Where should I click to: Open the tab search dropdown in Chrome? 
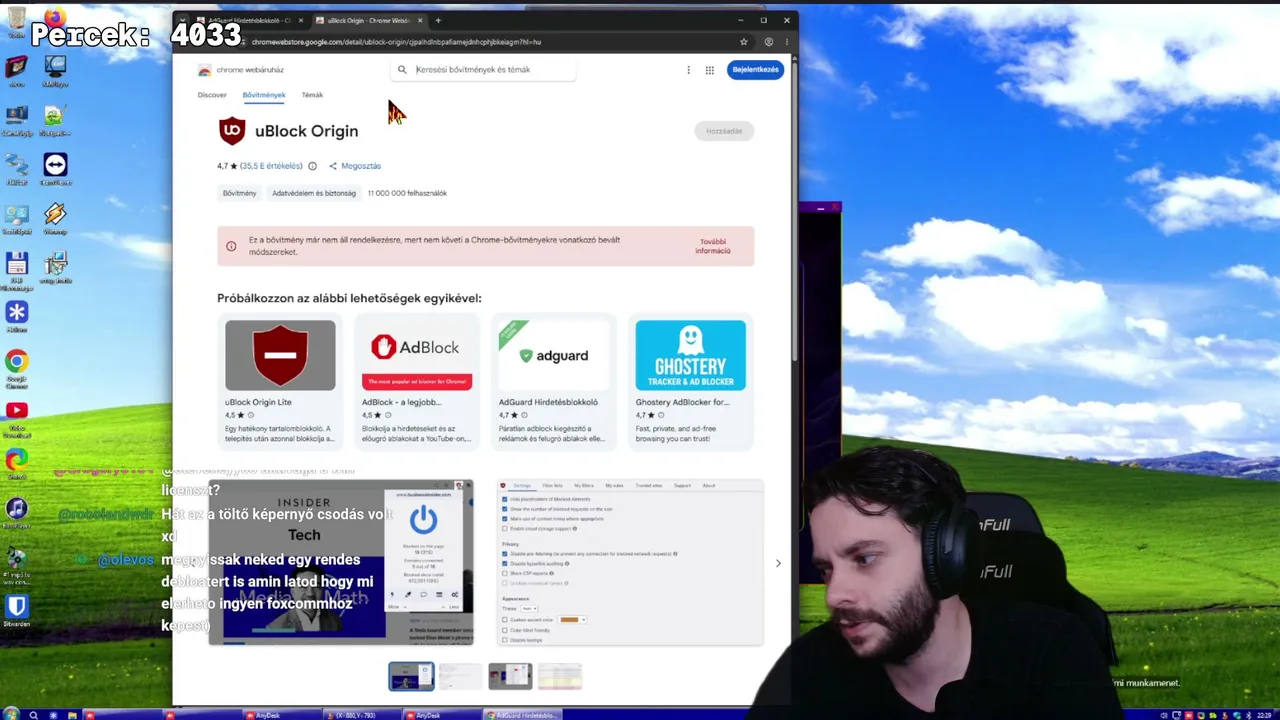click(x=184, y=20)
